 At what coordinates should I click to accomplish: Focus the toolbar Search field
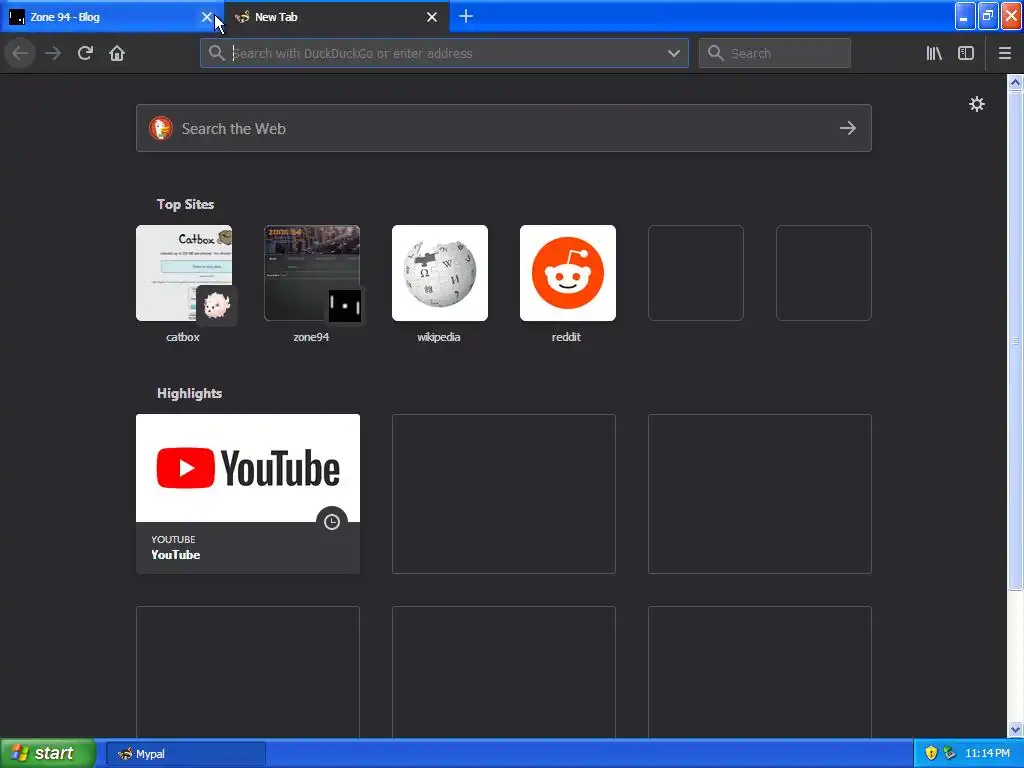click(x=775, y=53)
